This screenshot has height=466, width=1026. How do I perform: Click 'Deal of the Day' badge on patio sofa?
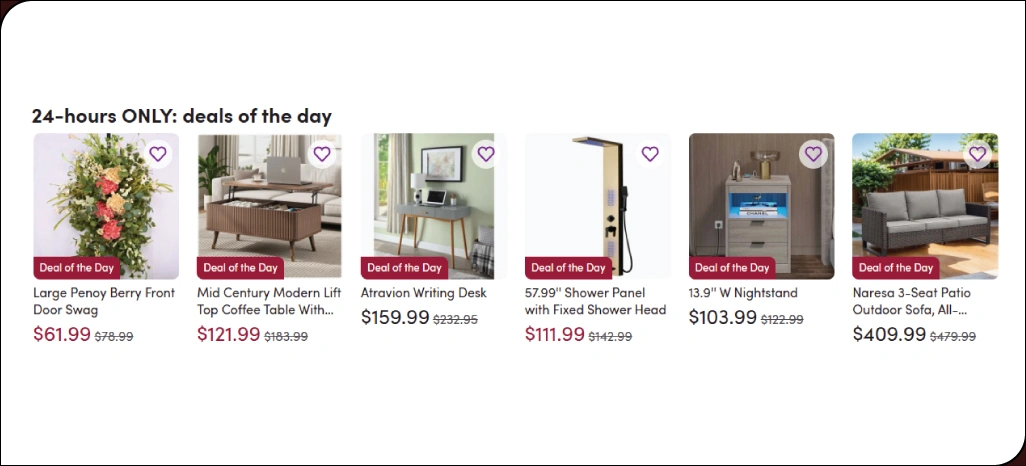point(896,268)
